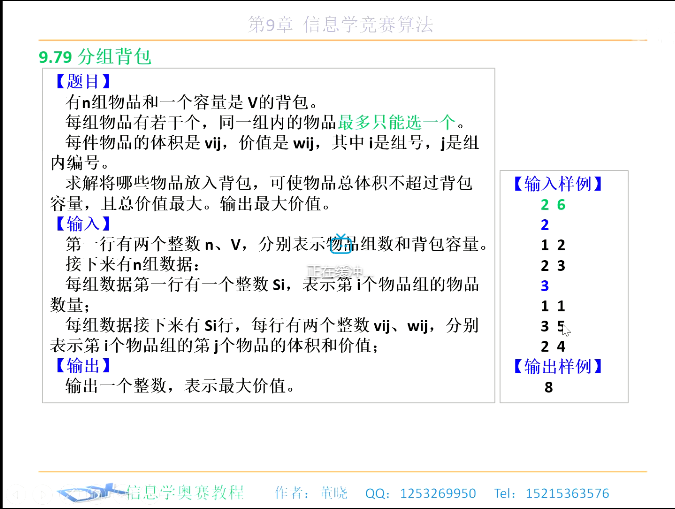Select the 9.79 分组背包 section title

(95, 57)
